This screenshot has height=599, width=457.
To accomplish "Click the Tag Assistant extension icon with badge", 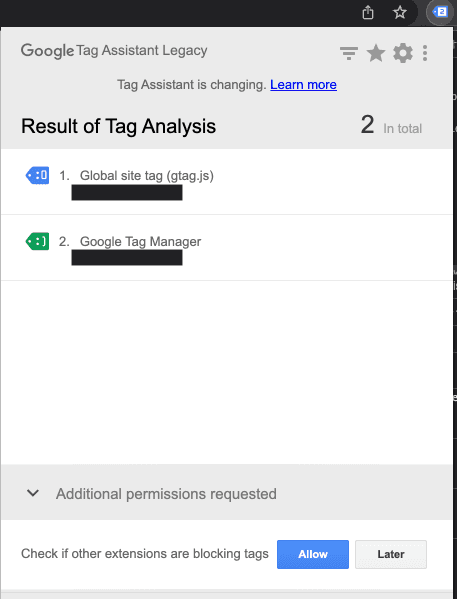I will pyautogui.click(x=439, y=12).
